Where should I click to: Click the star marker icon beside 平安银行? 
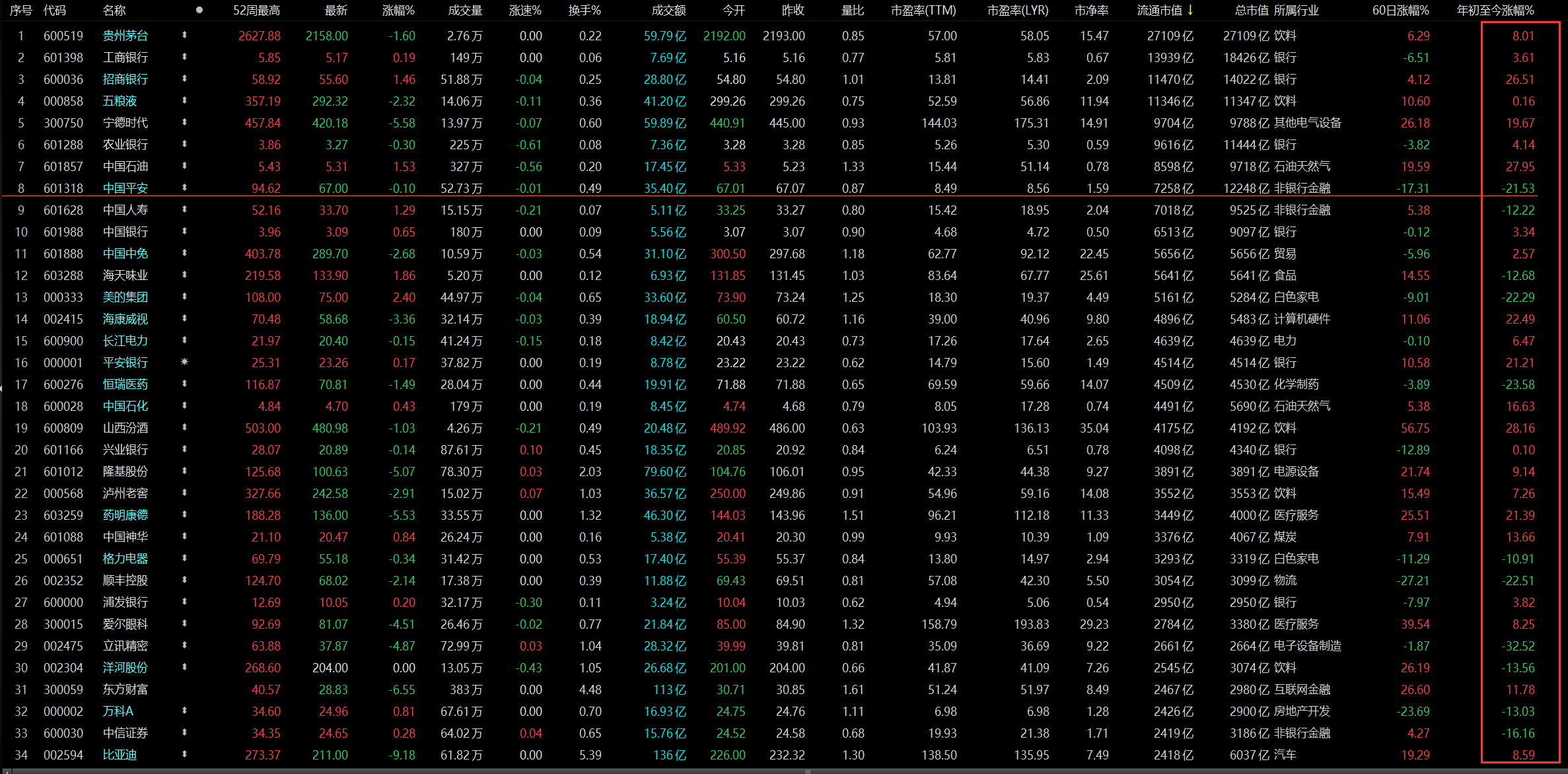(184, 362)
